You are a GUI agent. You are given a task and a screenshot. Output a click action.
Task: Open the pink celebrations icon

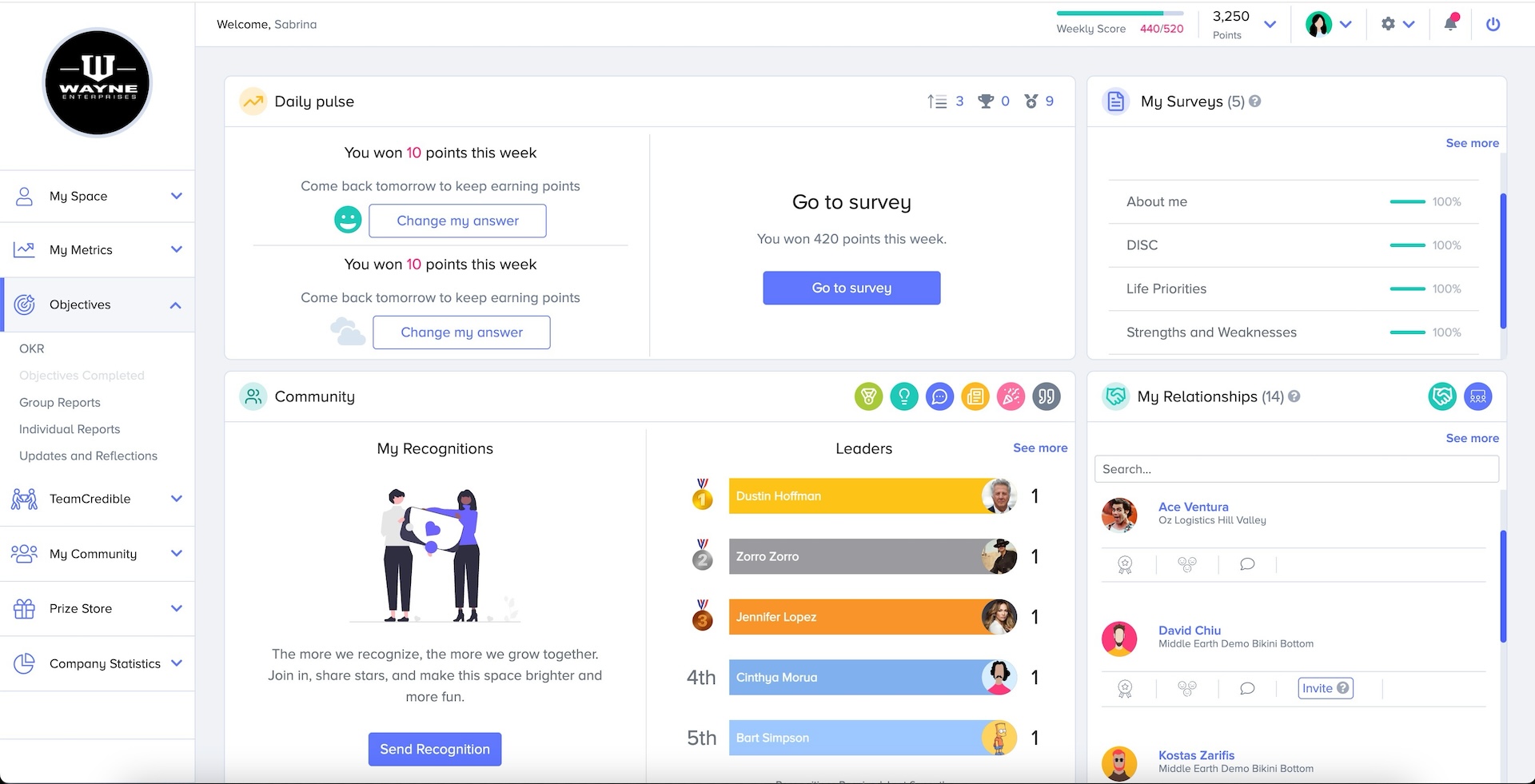coord(1011,396)
